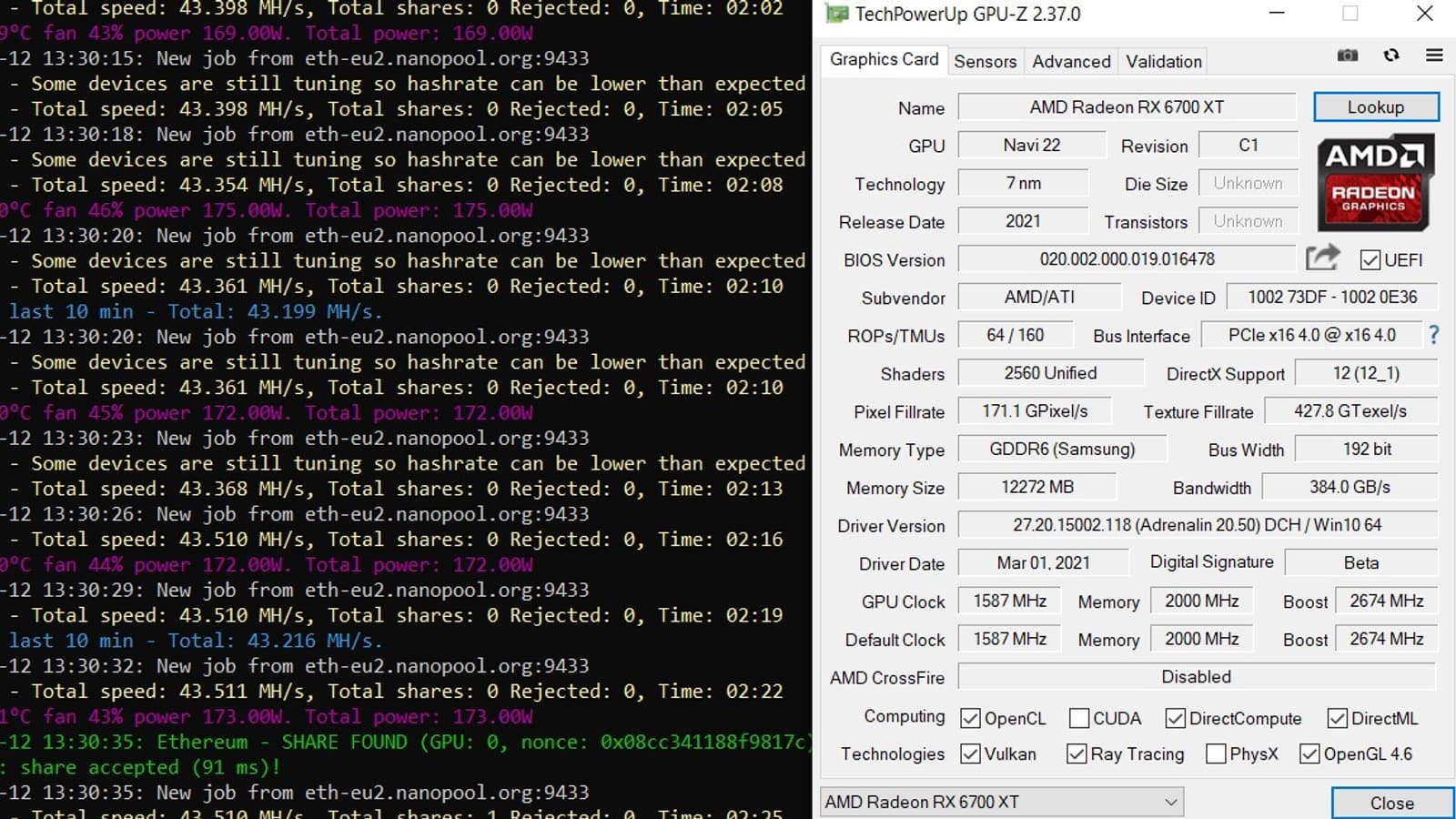The width and height of the screenshot is (1456, 819).
Task: Click the Memory Type value GDDR6 (Samsung)
Action: pos(1062,450)
